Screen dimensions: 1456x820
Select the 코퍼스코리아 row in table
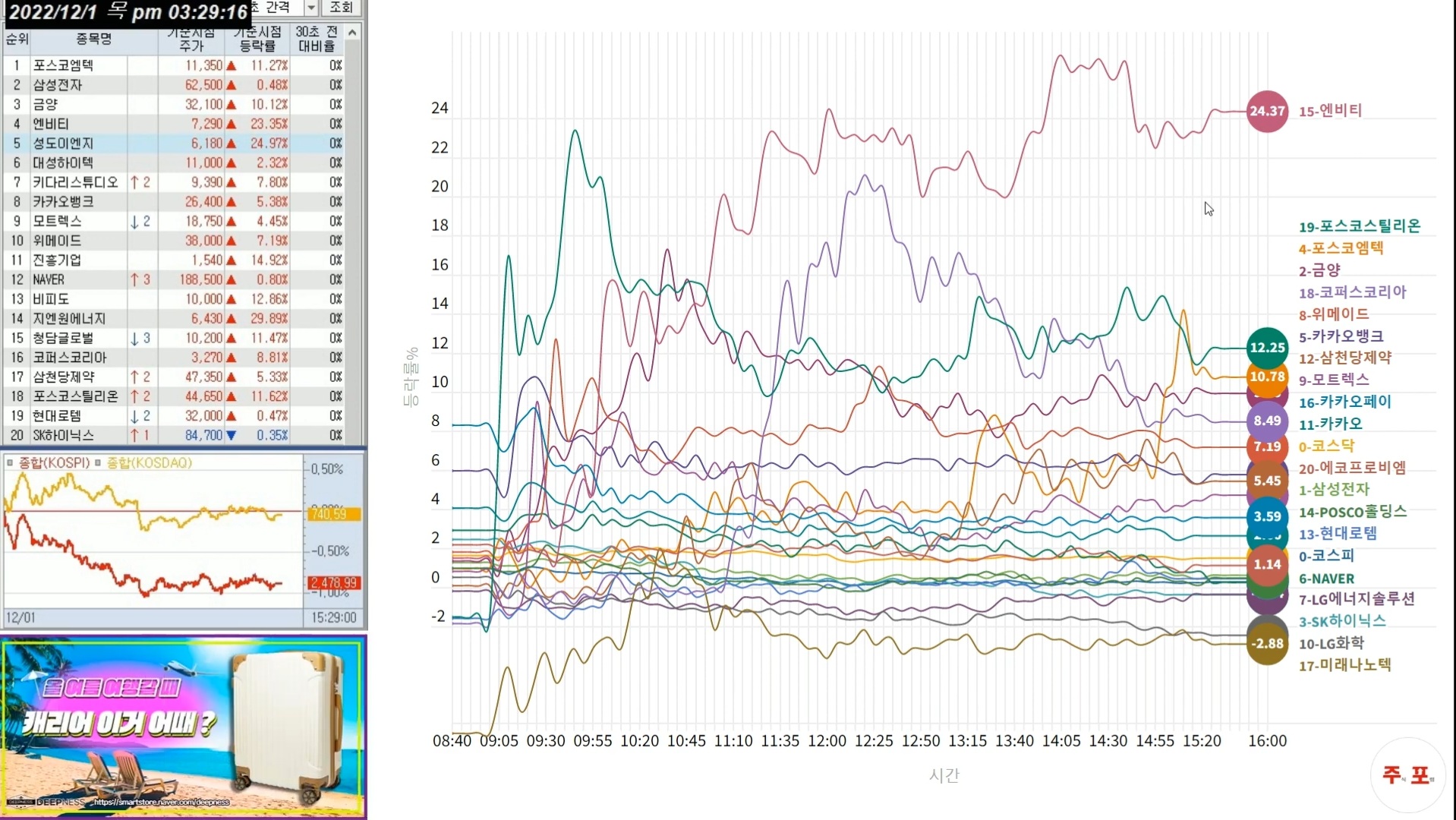coord(174,358)
